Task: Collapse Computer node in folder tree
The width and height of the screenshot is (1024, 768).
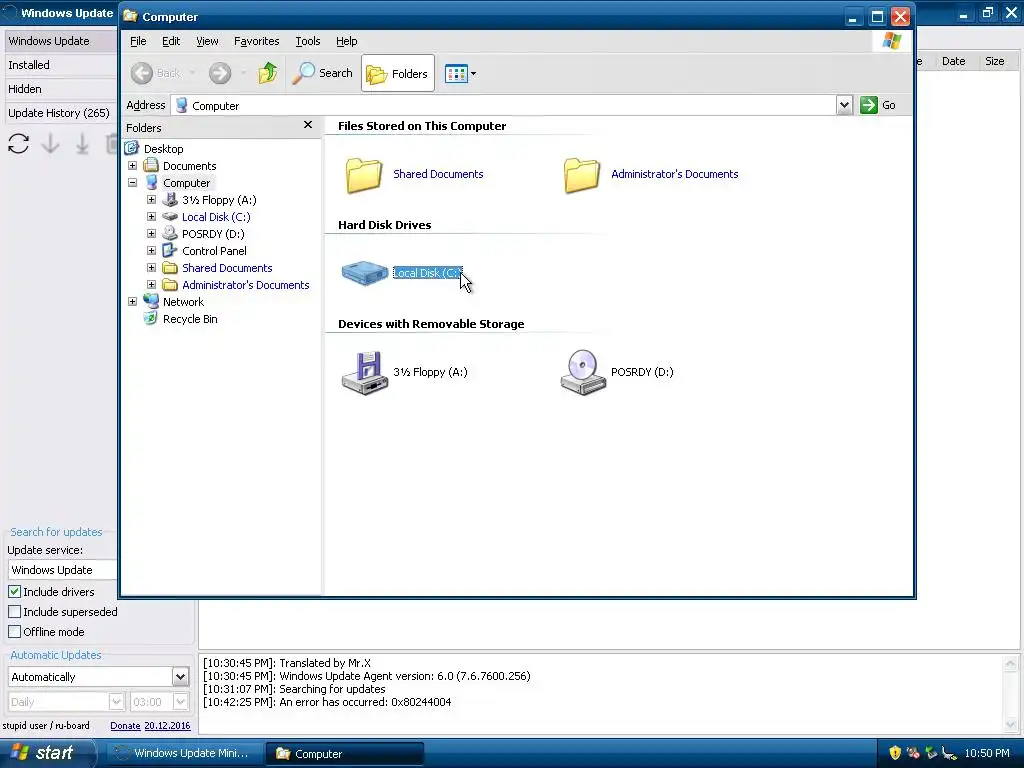Action: [x=133, y=183]
